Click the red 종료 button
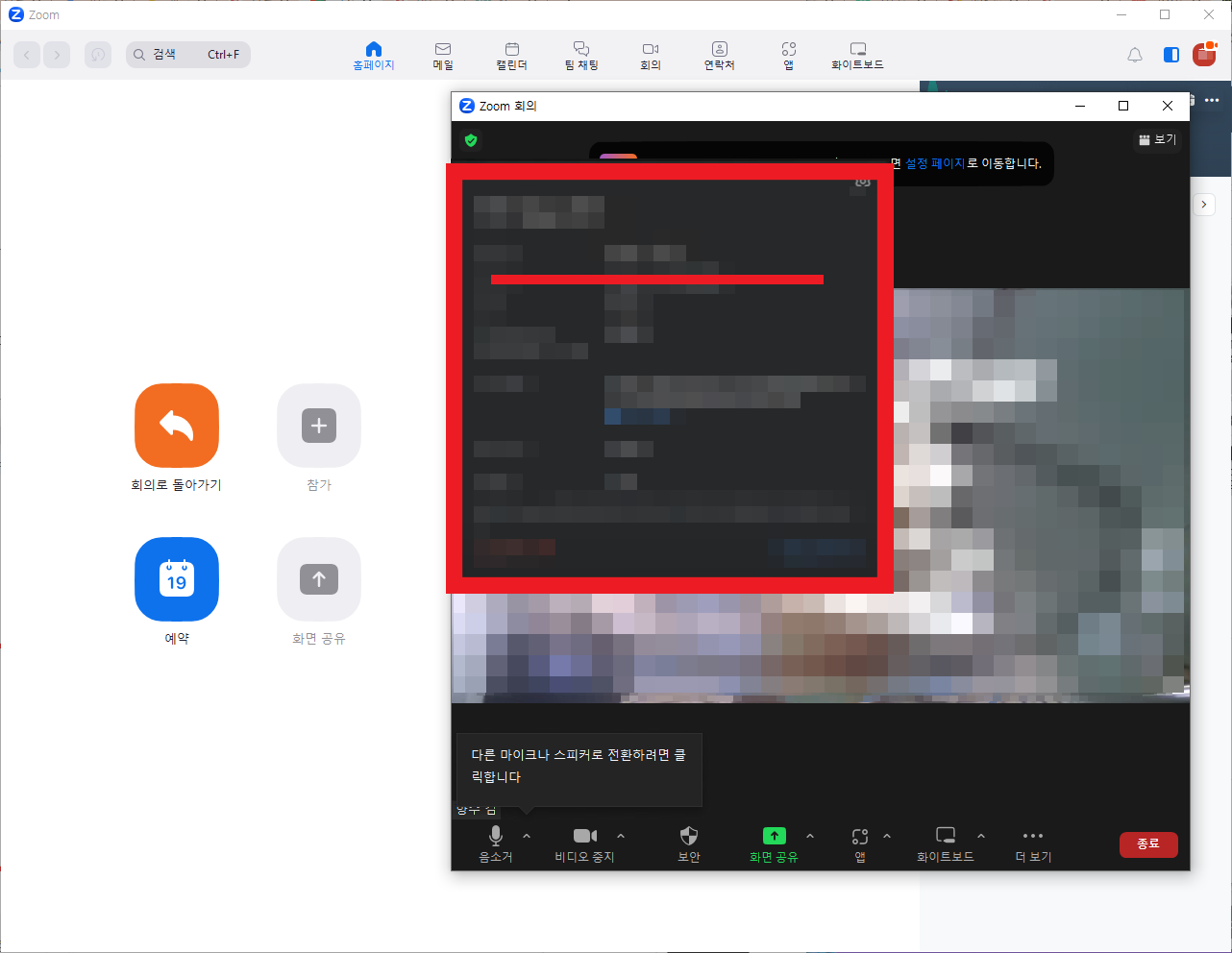The width and height of the screenshot is (1232, 953). coord(1148,844)
